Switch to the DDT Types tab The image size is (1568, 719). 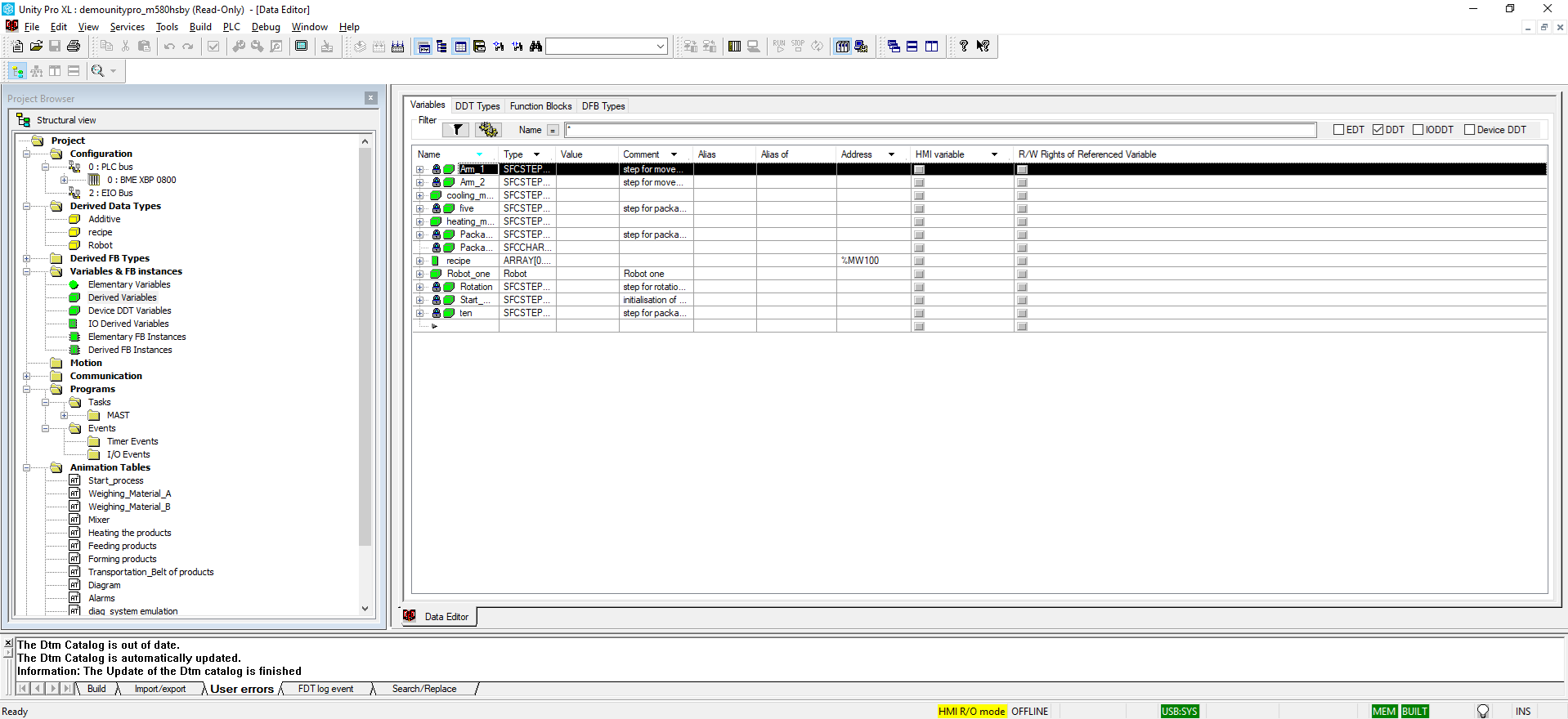(x=477, y=106)
